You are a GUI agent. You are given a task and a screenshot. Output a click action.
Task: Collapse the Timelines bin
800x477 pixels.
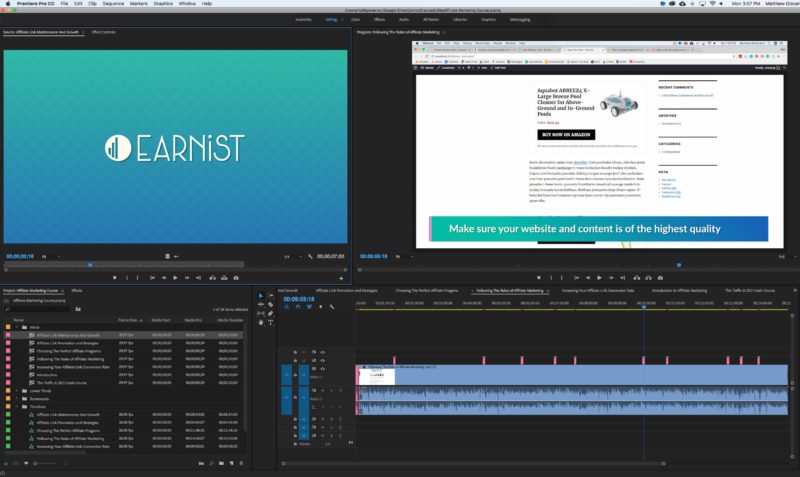click(x=17, y=407)
